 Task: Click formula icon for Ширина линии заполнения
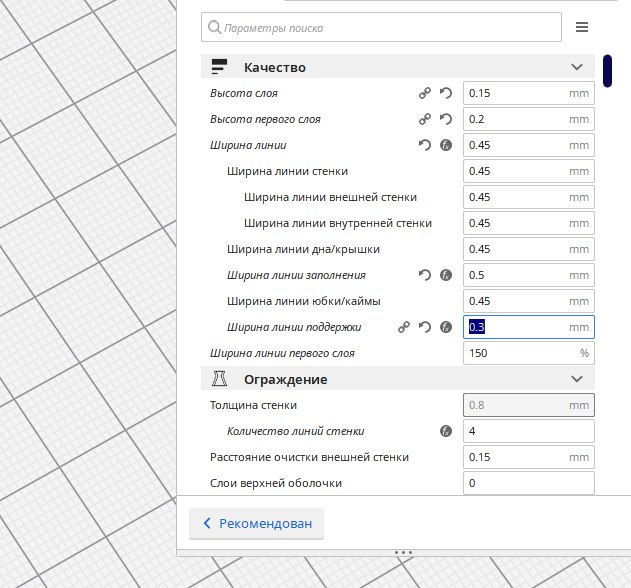click(446, 275)
